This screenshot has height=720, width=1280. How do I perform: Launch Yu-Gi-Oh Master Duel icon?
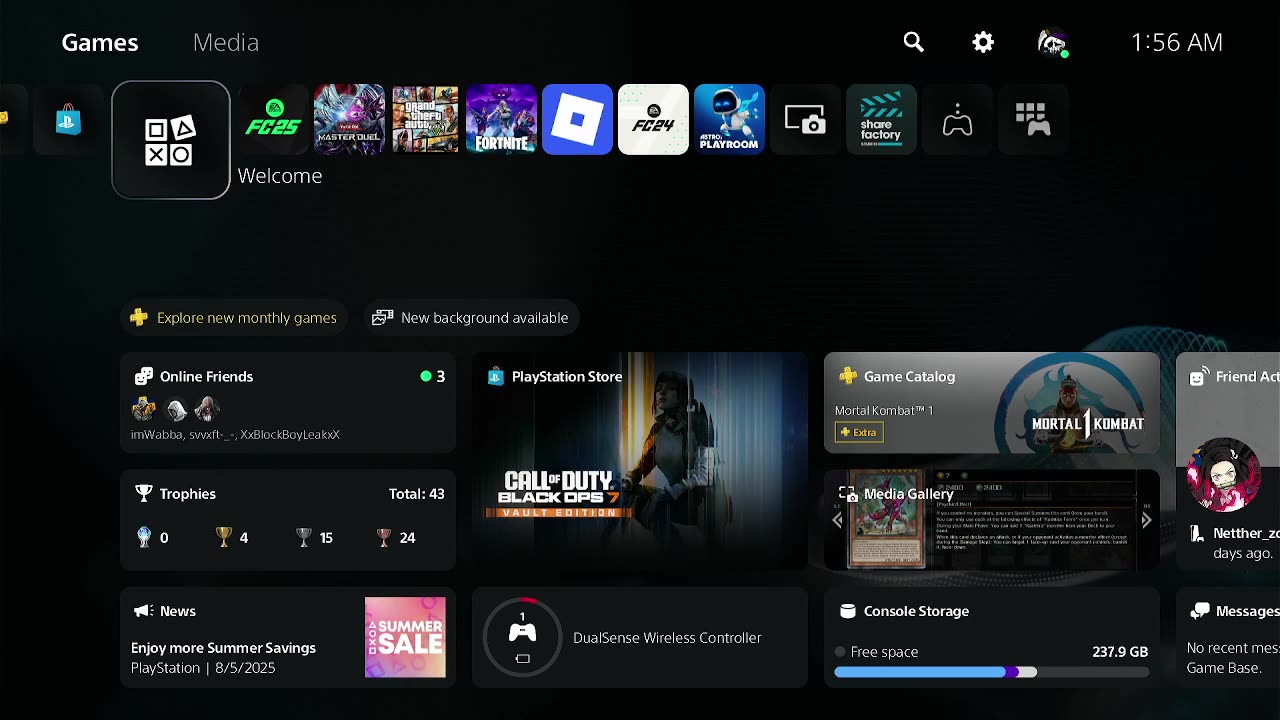point(349,120)
